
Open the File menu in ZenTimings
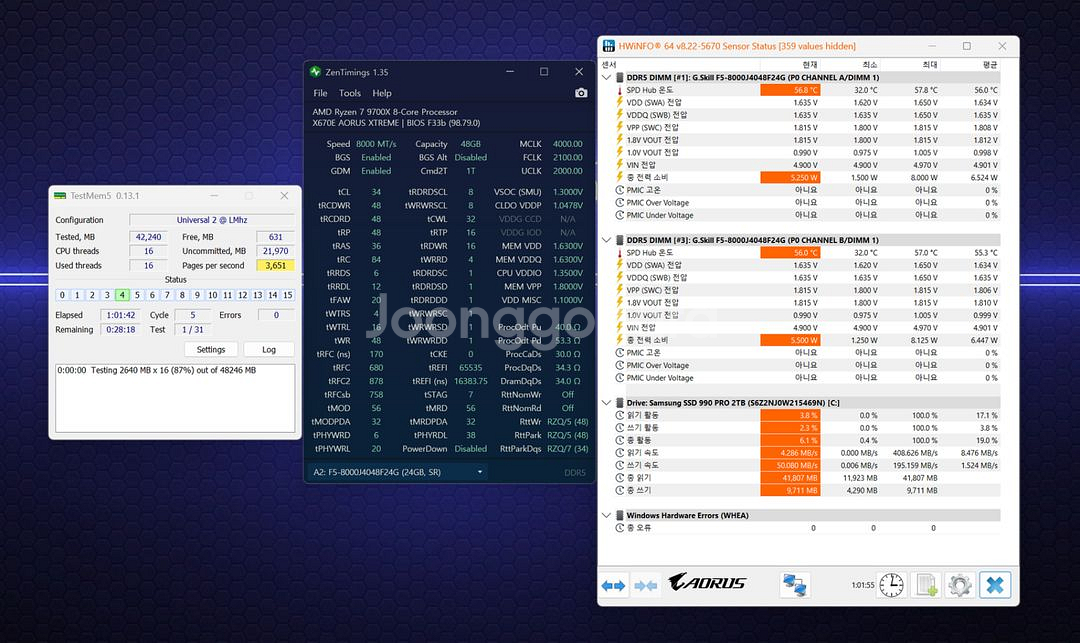click(320, 93)
